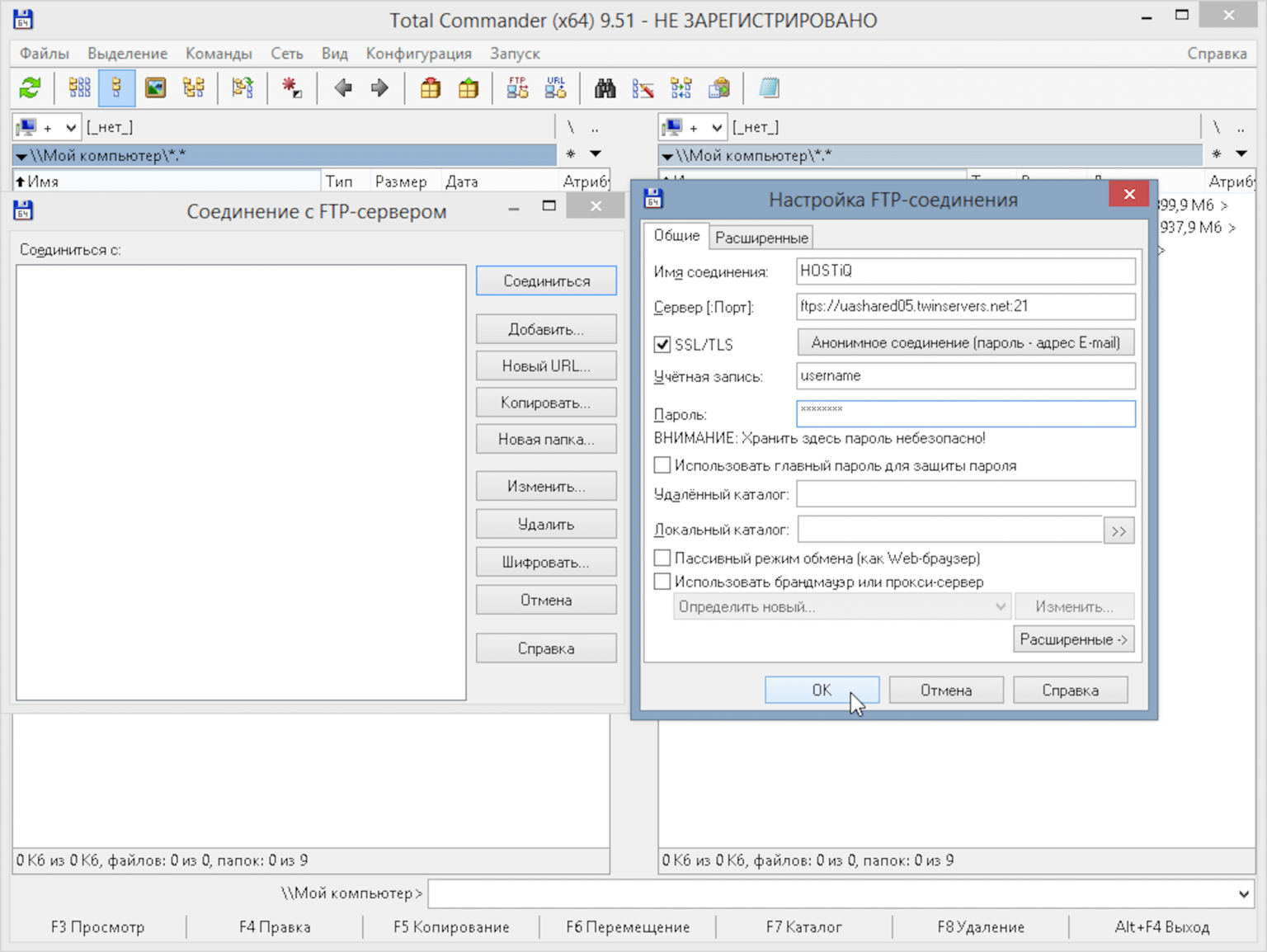Enable master password protection checkbox
The width and height of the screenshot is (1267, 952).
pyautogui.click(x=662, y=465)
